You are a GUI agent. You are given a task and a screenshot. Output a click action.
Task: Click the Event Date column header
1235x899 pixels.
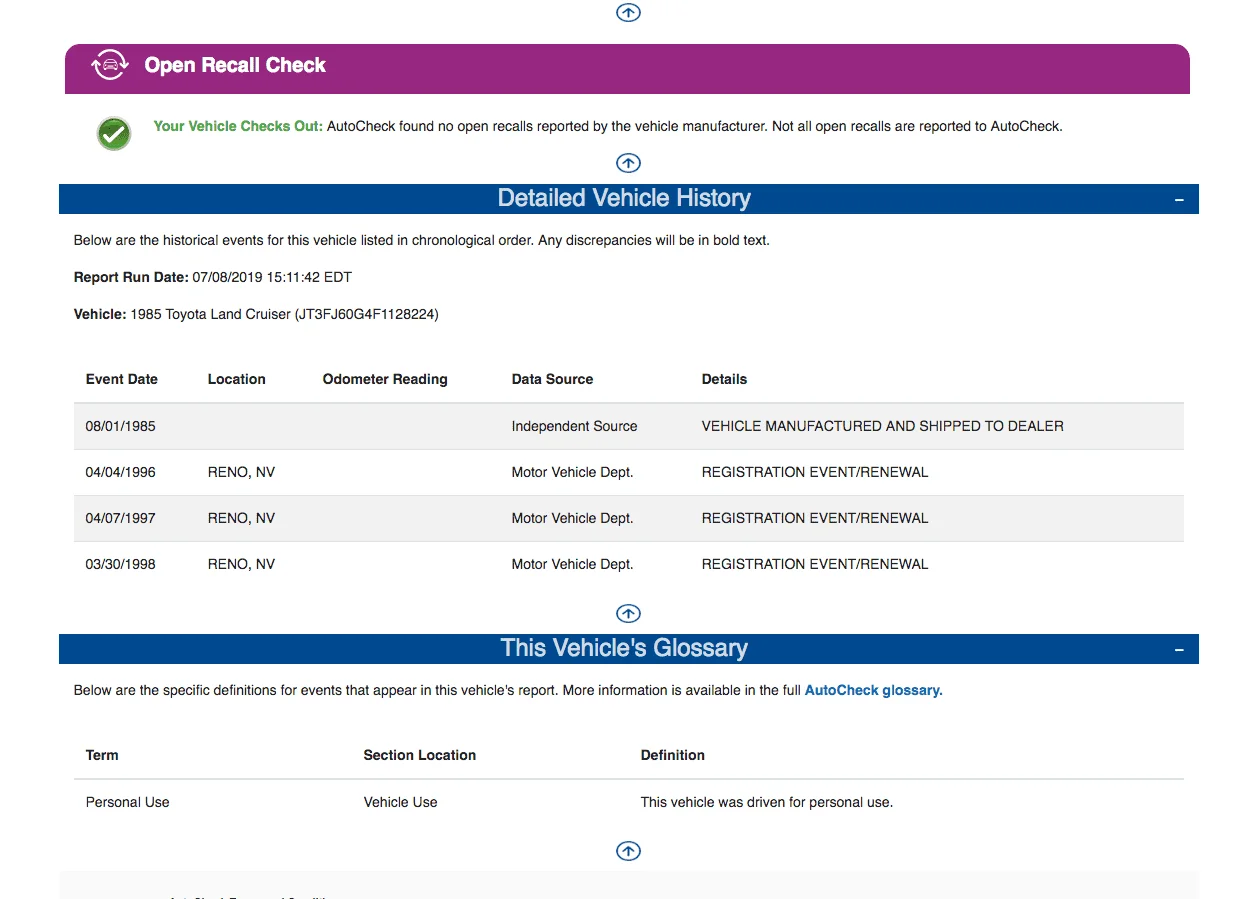122,379
